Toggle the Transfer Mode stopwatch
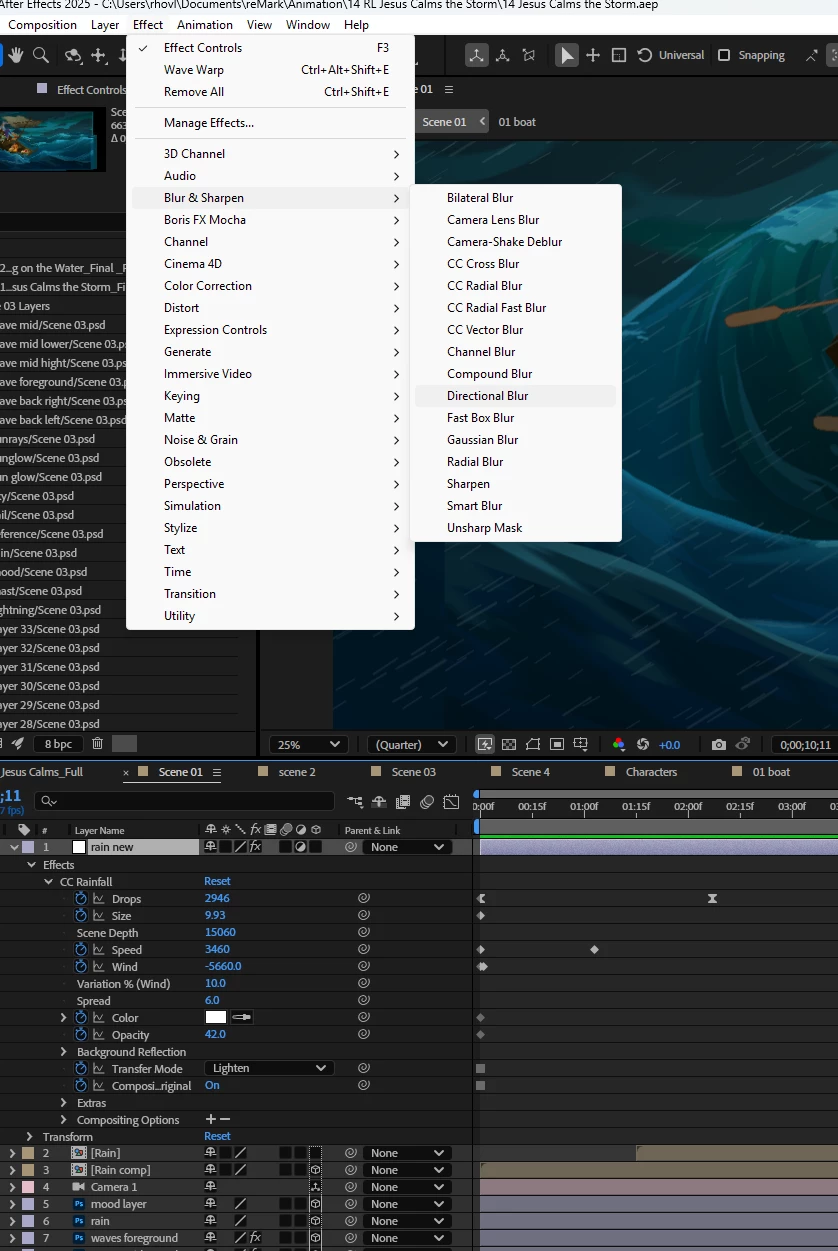The width and height of the screenshot is (838, 1251). click(81, 1069)
